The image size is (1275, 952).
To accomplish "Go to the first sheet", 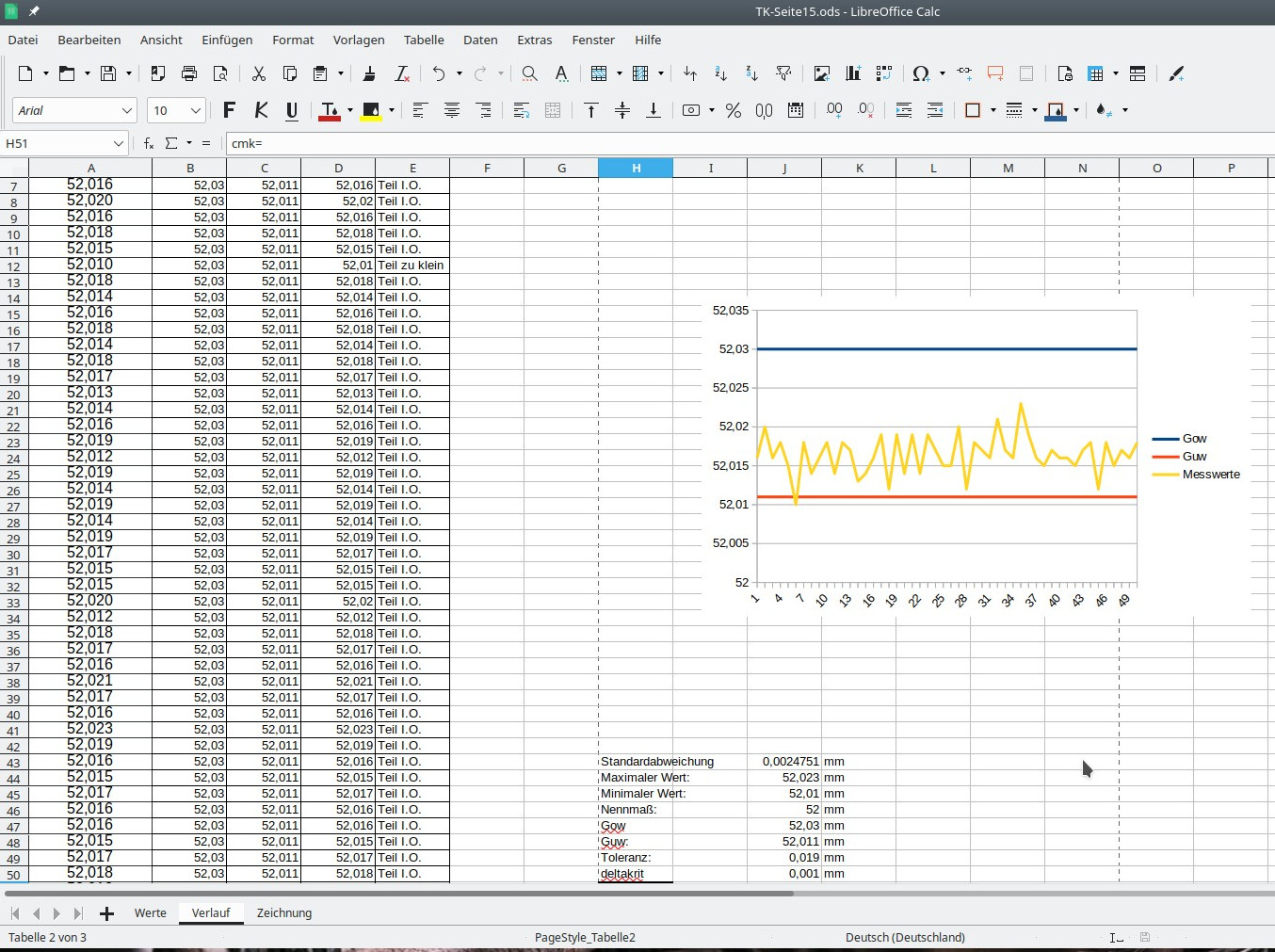I will tap(15, 913).
